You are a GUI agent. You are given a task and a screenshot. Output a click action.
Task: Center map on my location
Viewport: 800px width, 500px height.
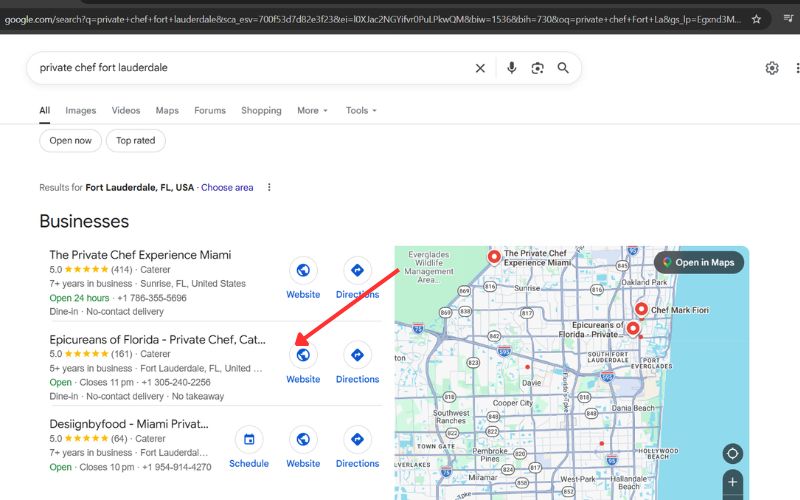click(x=733, y=453)
